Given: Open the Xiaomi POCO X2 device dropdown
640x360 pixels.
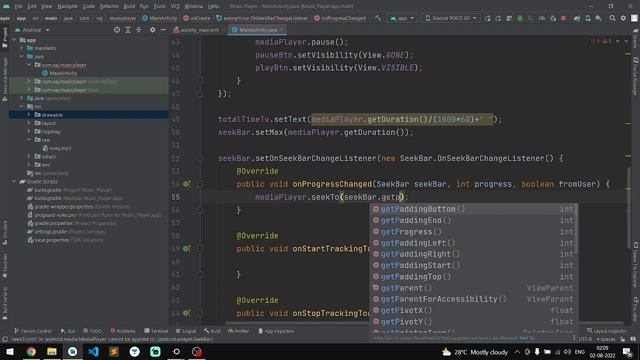Looking at the screenshot, I should 451,18.
